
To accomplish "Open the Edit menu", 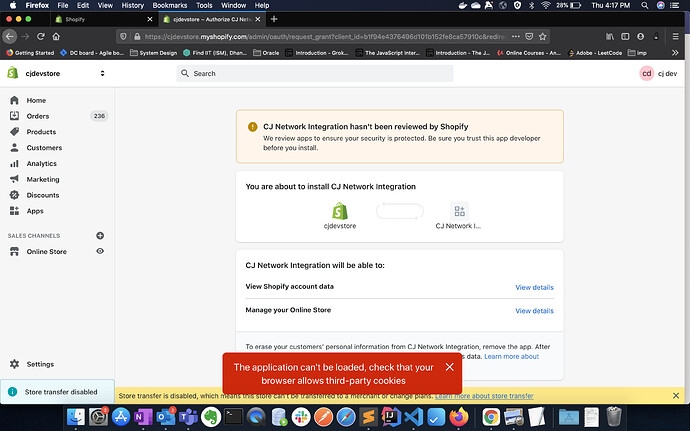I will pyautogui.click(x=83, y=5).
